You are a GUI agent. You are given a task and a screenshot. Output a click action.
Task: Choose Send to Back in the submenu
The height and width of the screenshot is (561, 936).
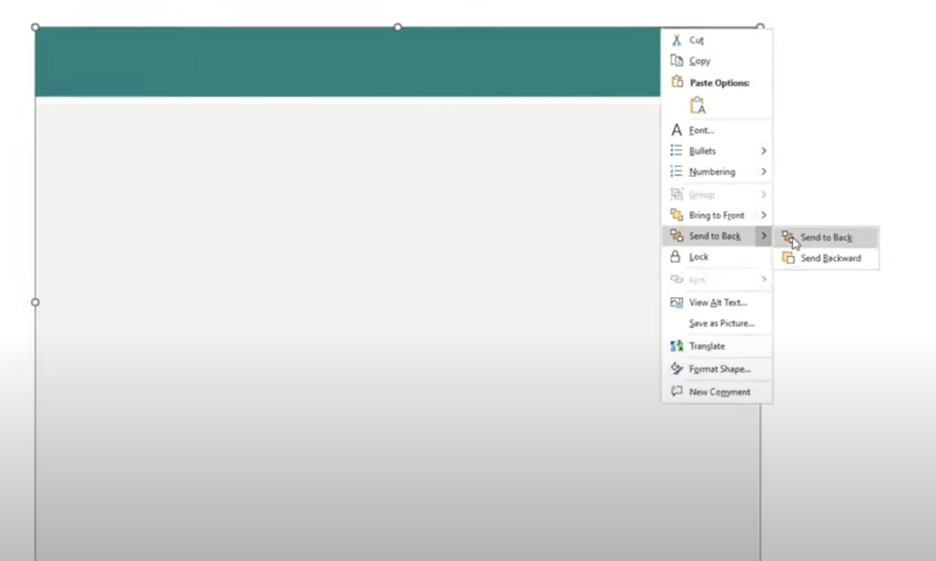[826, 238]
